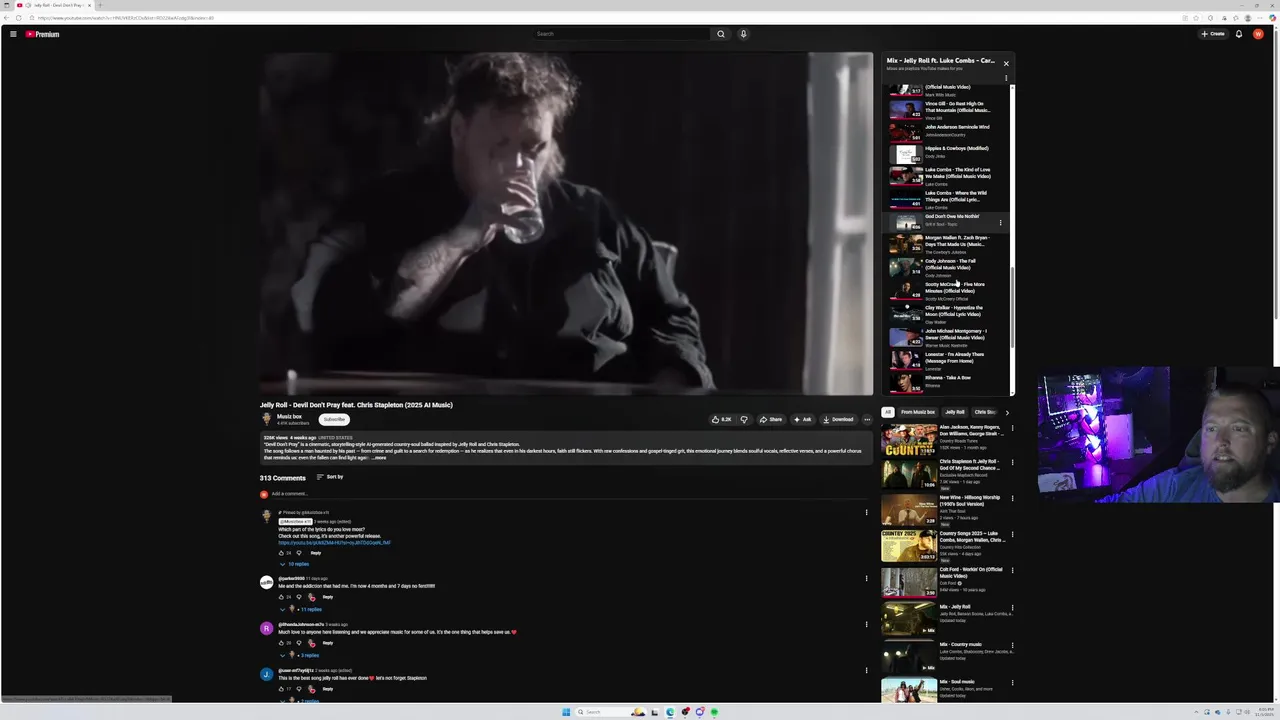Open the comments Sort by dropdown

[x=330, y=477]
